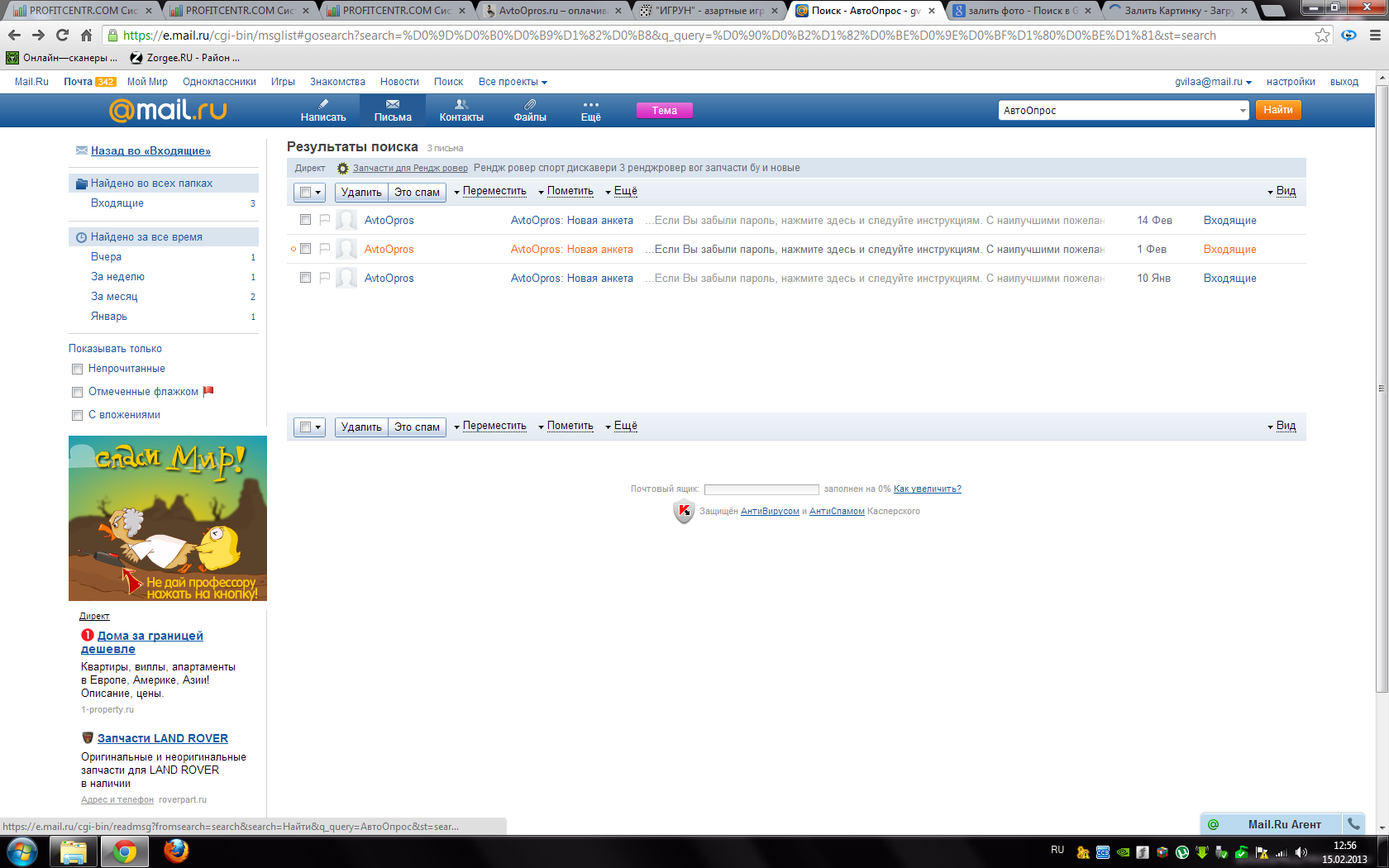
Task: Click the Ещё three-dots icon in header
Action: [x=590, y=105]
